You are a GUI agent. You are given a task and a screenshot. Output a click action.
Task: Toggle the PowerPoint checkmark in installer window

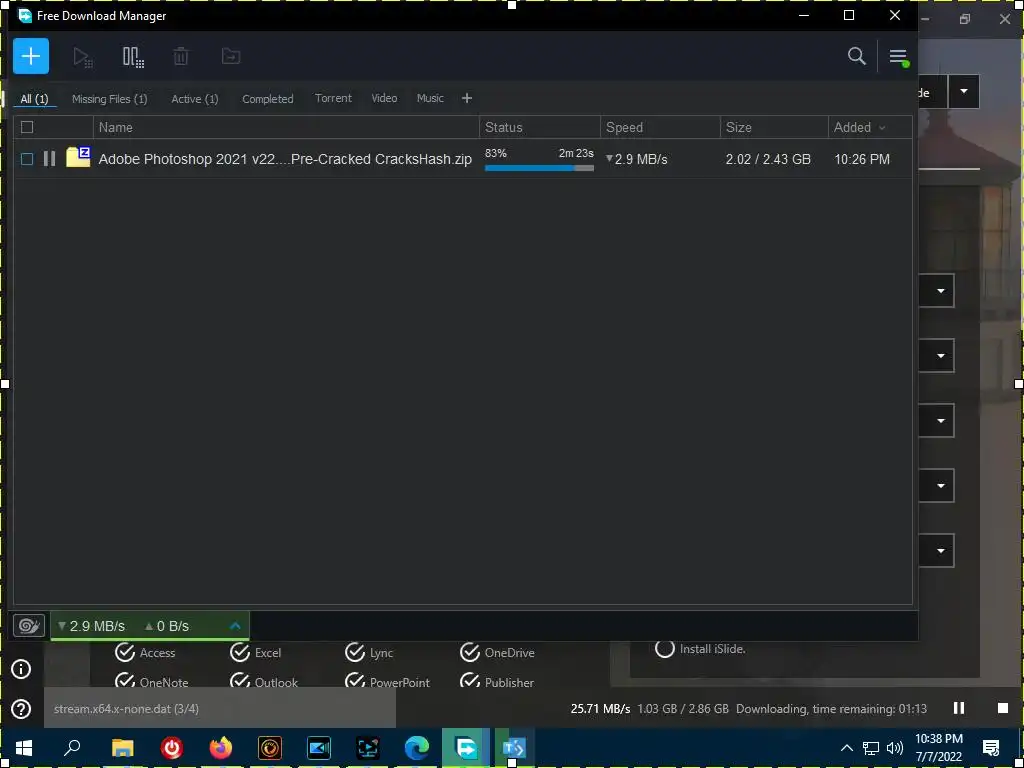(355, 680)
